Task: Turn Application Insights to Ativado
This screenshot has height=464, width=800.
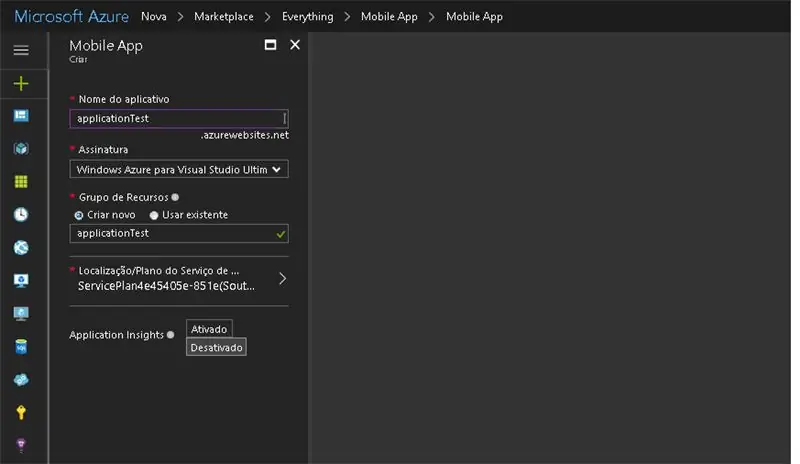Action: pos(209,329)
